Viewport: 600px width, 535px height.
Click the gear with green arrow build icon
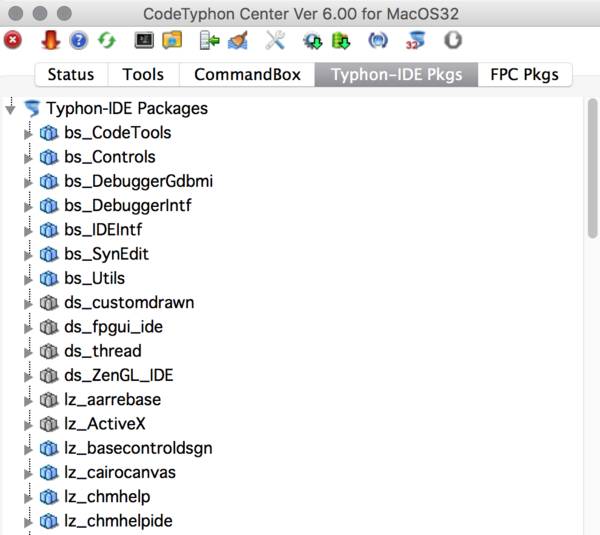tap(313, 41)
